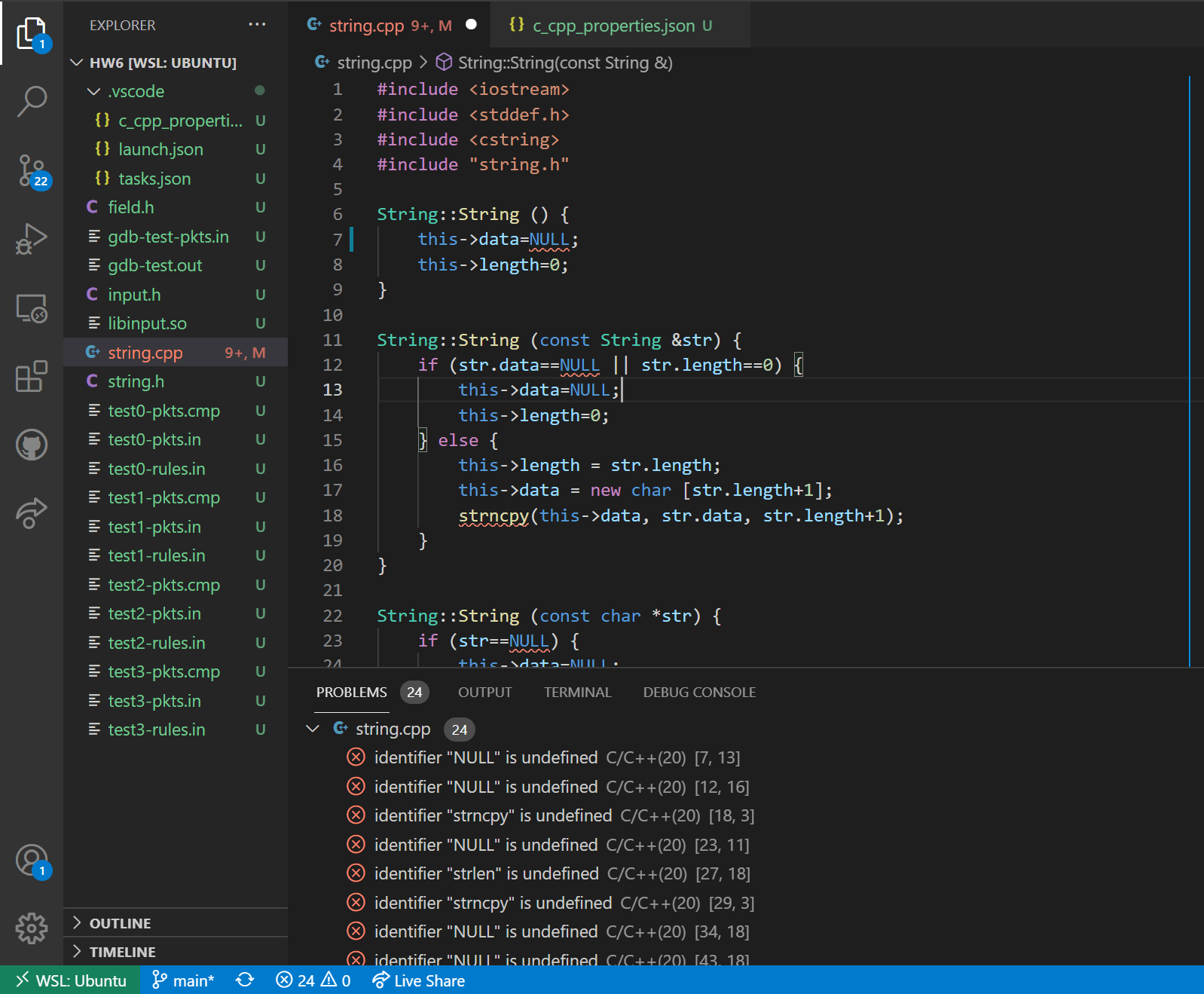Click the Synchronize Changes icon

(x=245, y=980)
